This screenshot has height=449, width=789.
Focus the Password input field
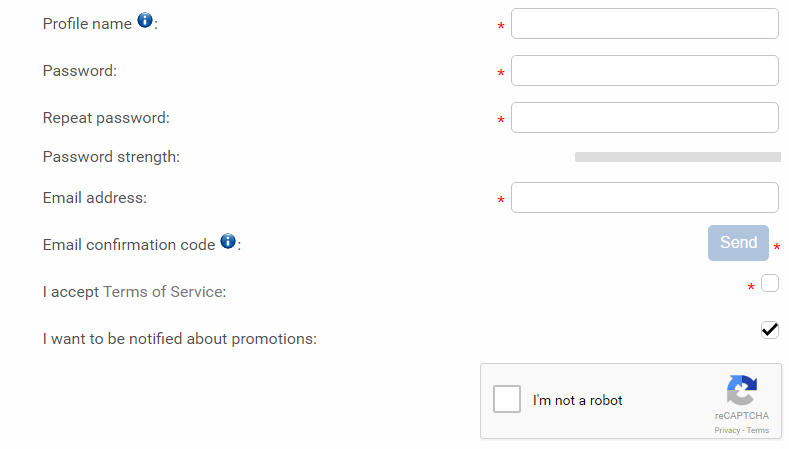point(645,70)
